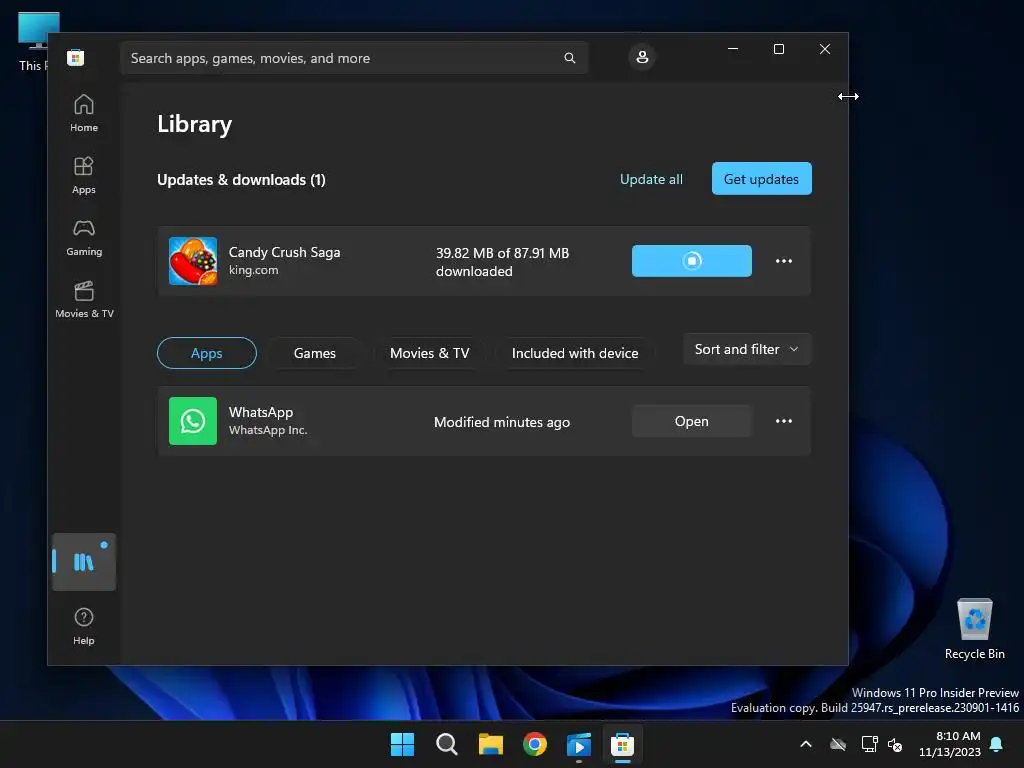Screen dimensions: 1024x768
Task: Click 'Updates & downloads (1)' heading
Action: 241,180
